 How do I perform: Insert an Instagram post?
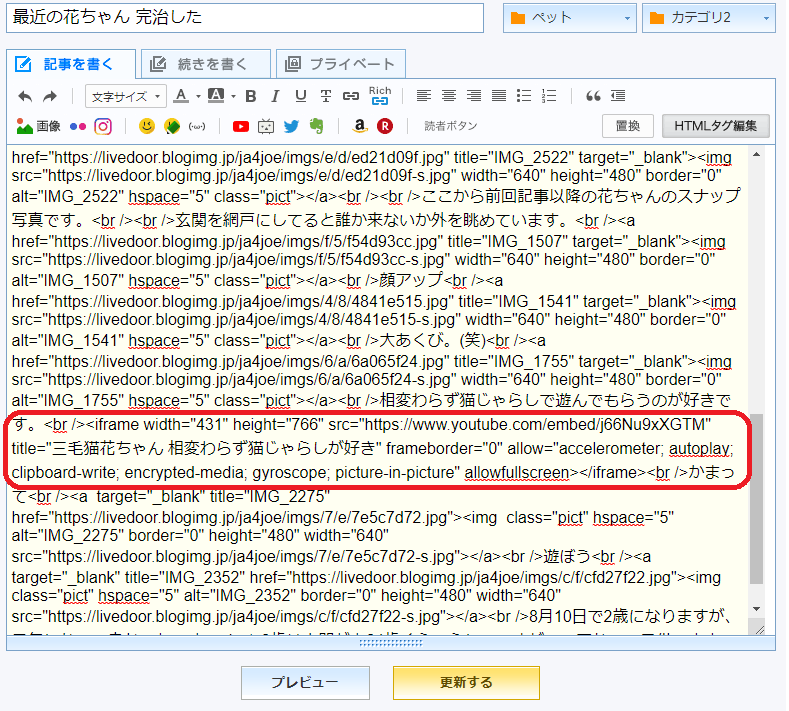point(103,126)
